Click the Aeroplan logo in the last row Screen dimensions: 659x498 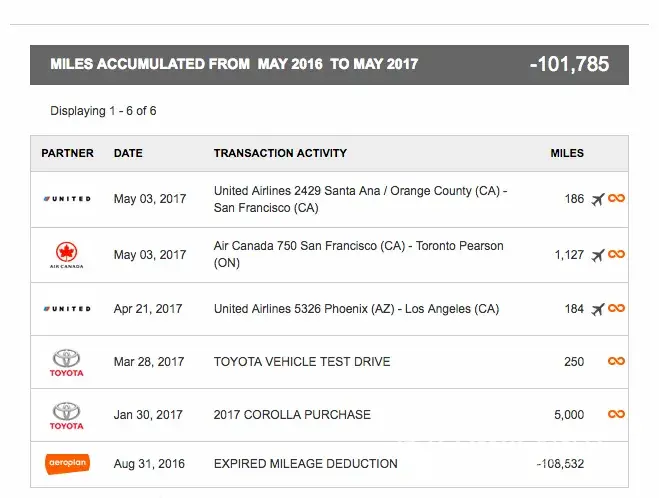(x=67, y=464)
